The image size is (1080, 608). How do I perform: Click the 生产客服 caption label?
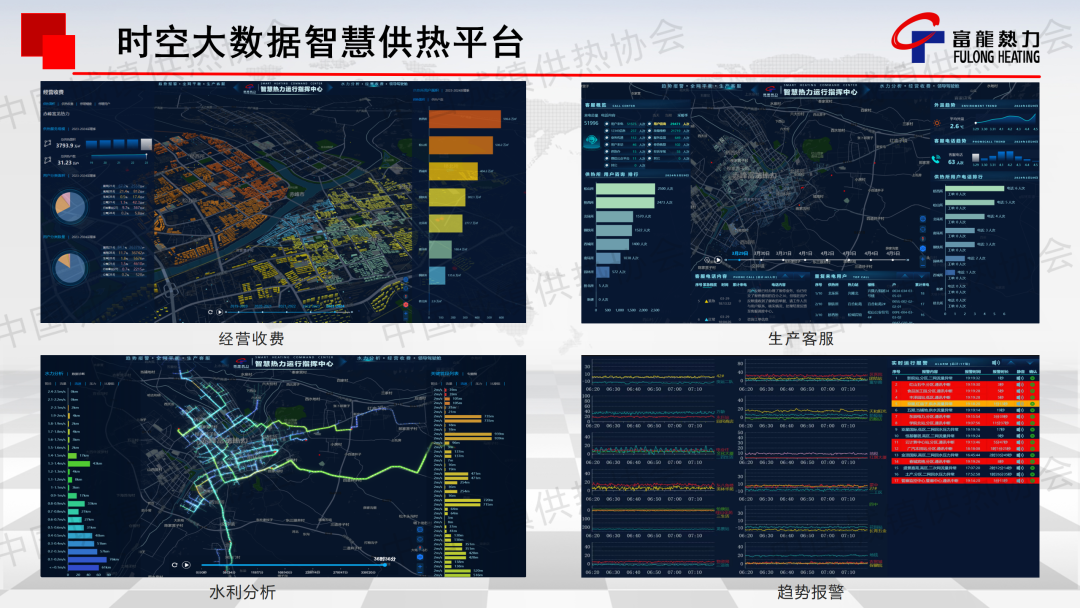point(801,339)
